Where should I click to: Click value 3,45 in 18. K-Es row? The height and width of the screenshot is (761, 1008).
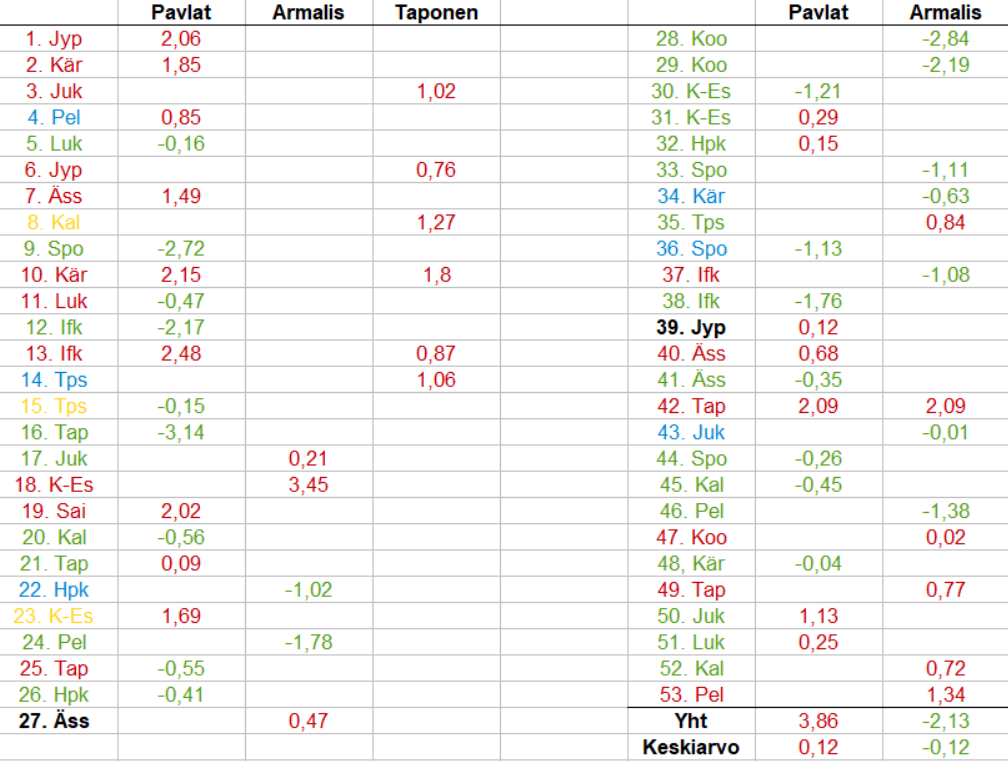coord(308,485)
